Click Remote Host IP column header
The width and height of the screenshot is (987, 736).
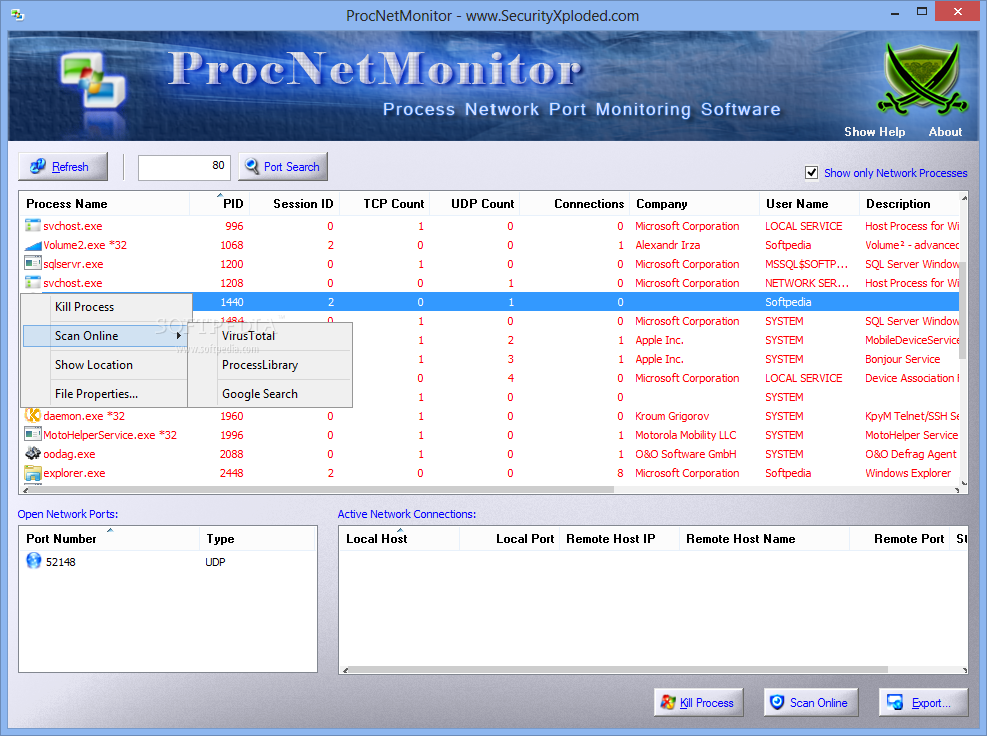click(619, 538)
